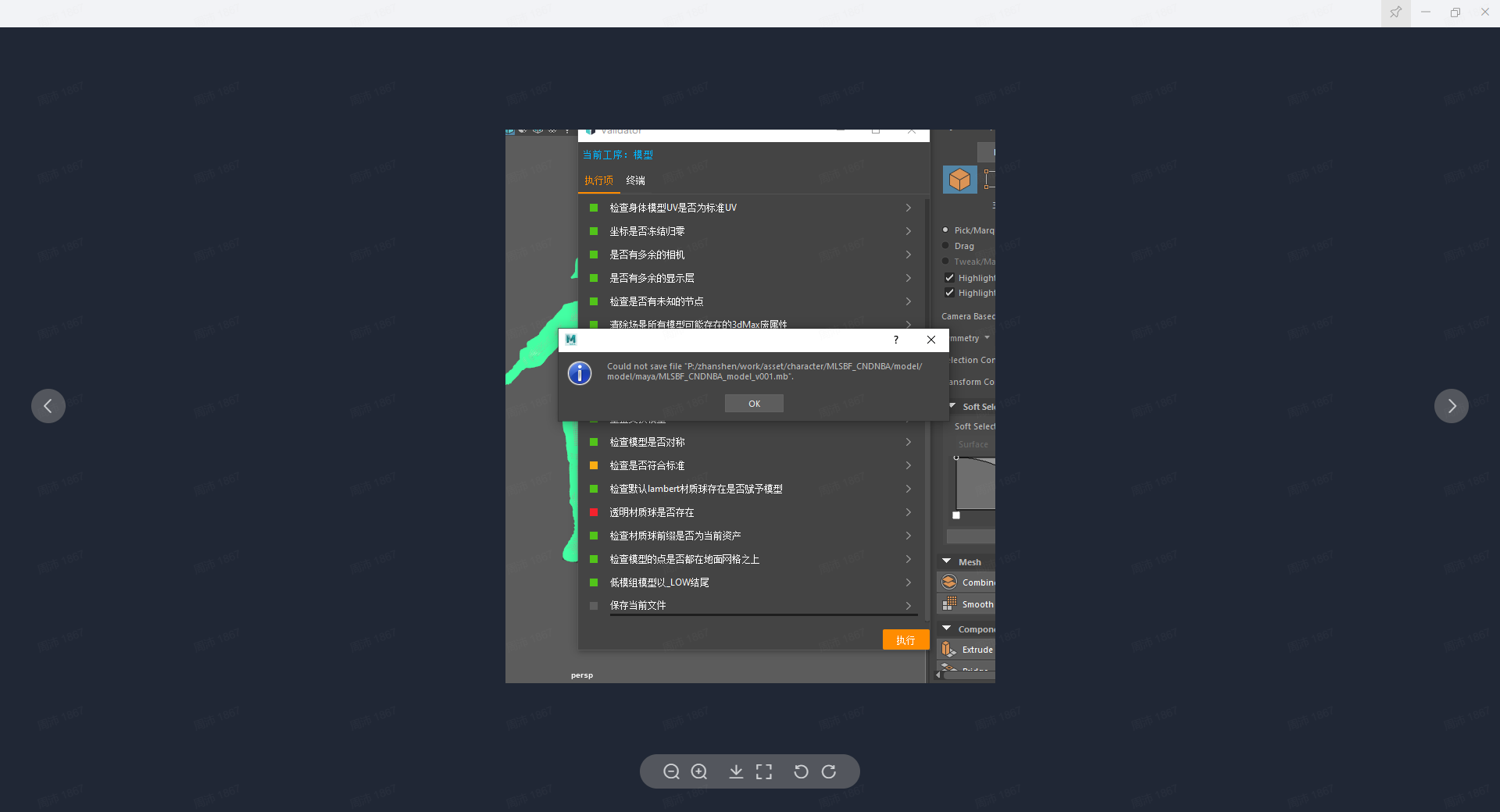Click green status square beside 检查模型是否对称
This screenshot has height=812, width=1500.
[x=594, y=442]
